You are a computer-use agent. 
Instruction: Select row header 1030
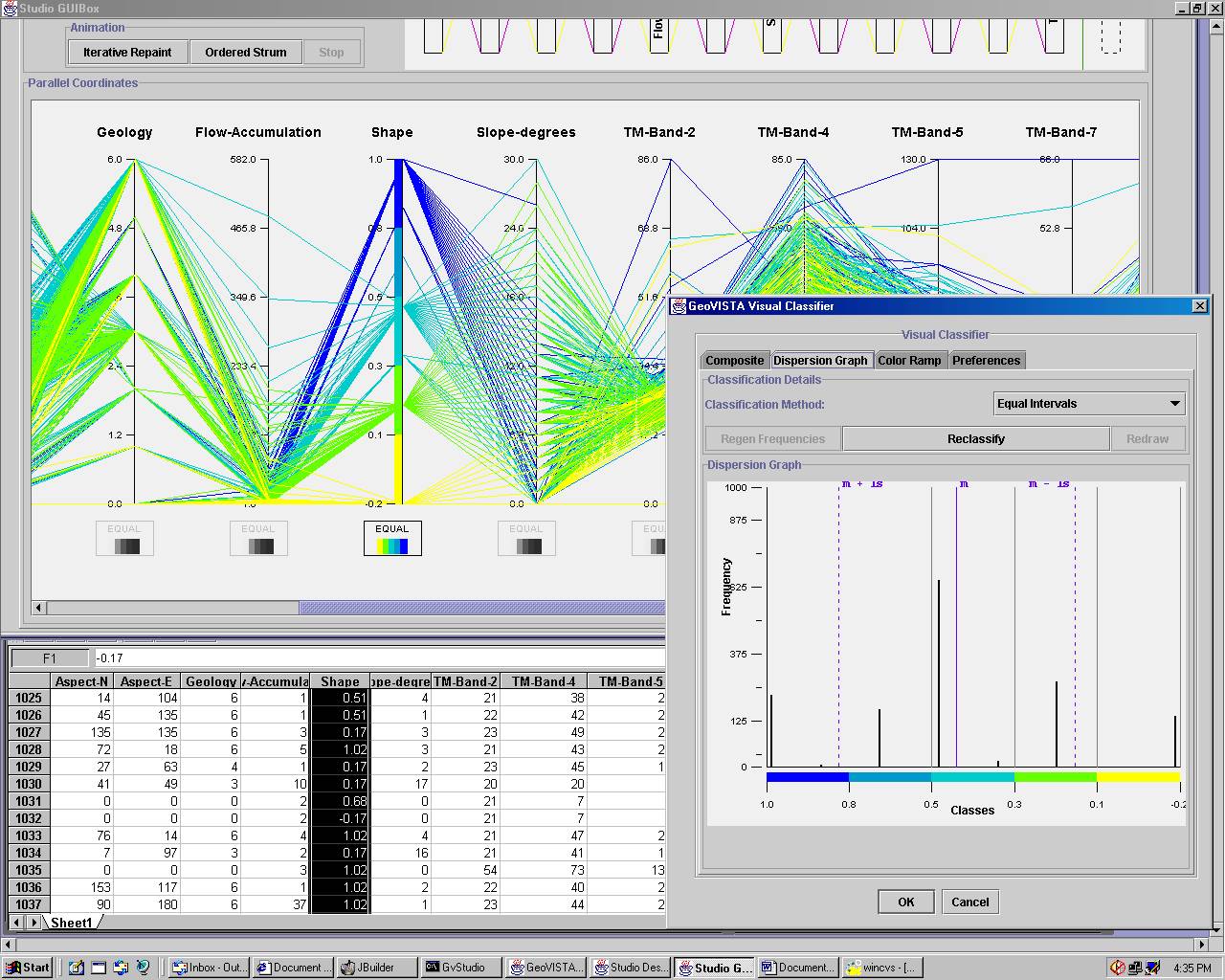click(x=29, y=784)
